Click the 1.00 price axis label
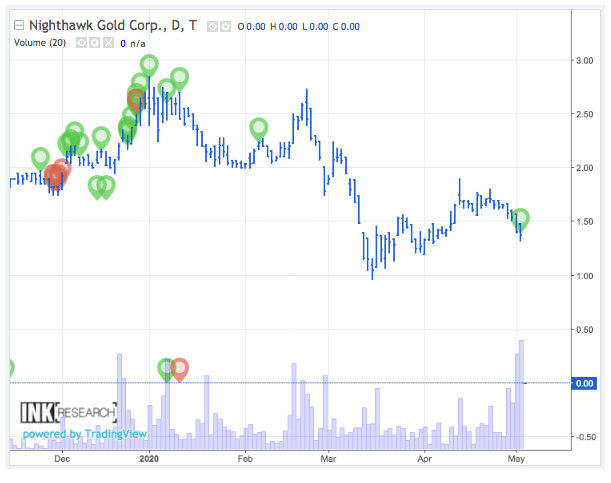Screen dimensions: 611x483 [585, 276]
